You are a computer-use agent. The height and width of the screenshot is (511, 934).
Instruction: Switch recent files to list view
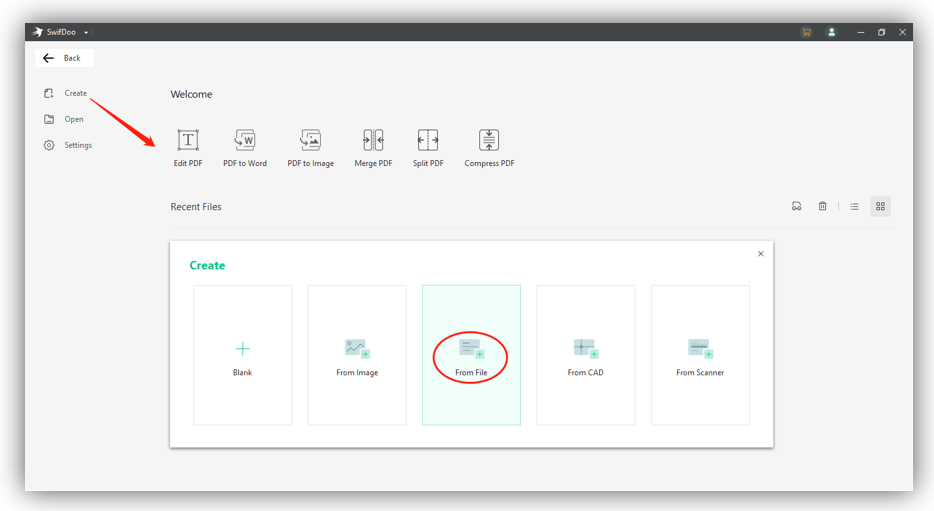tap(855, 207)
